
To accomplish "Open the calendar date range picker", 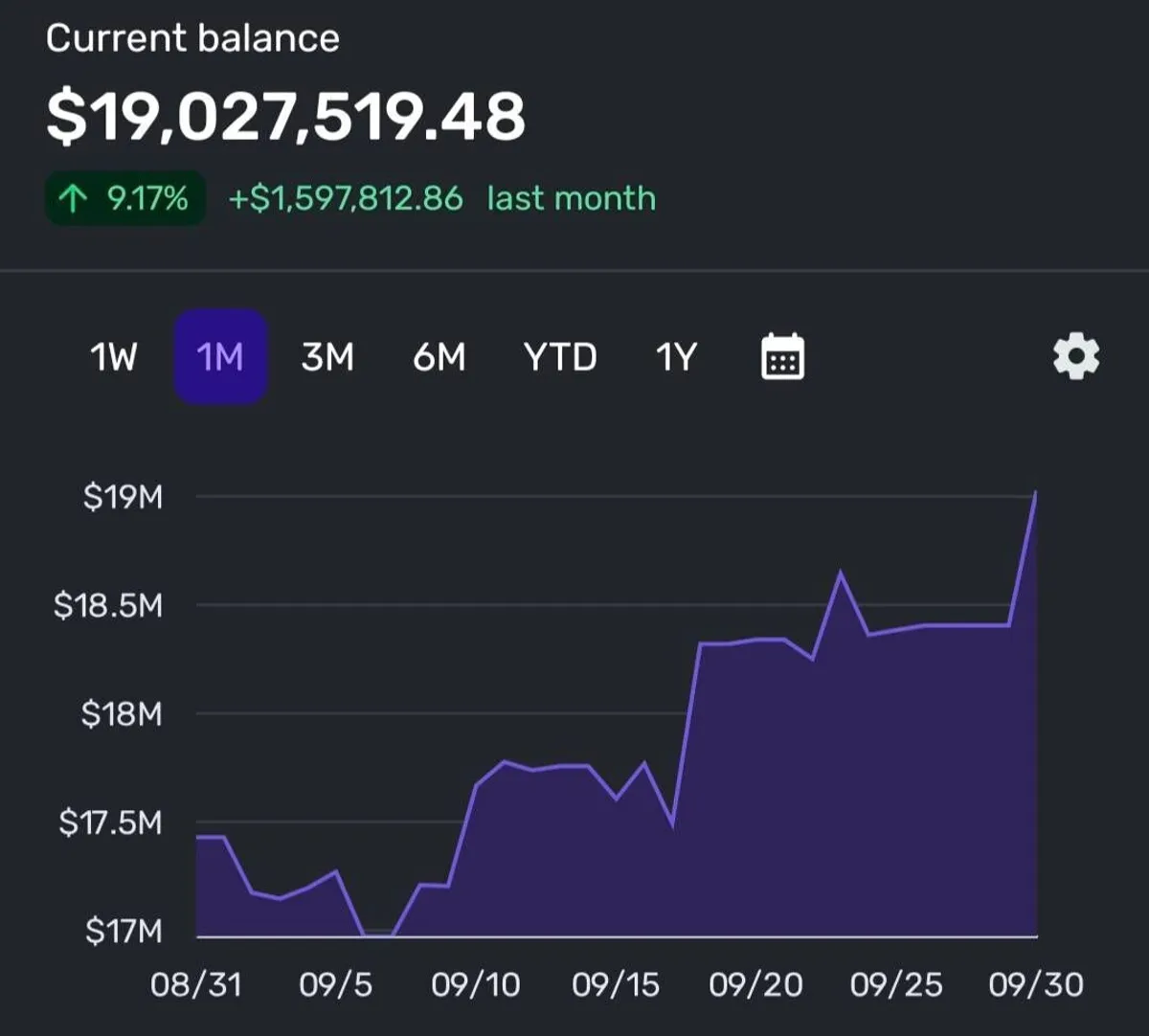I will tap(782, 357).
